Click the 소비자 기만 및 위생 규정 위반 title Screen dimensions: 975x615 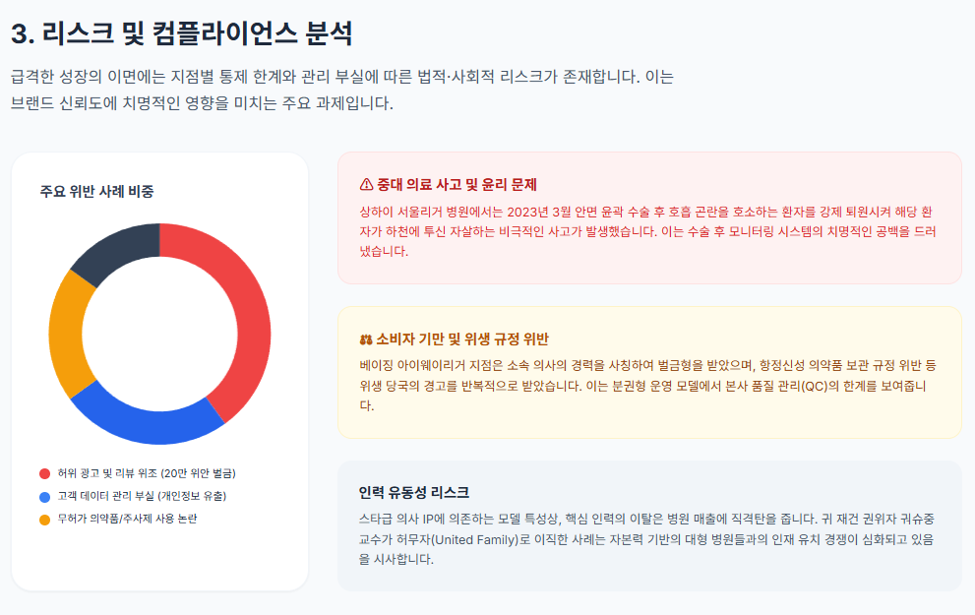click(463, 340)
